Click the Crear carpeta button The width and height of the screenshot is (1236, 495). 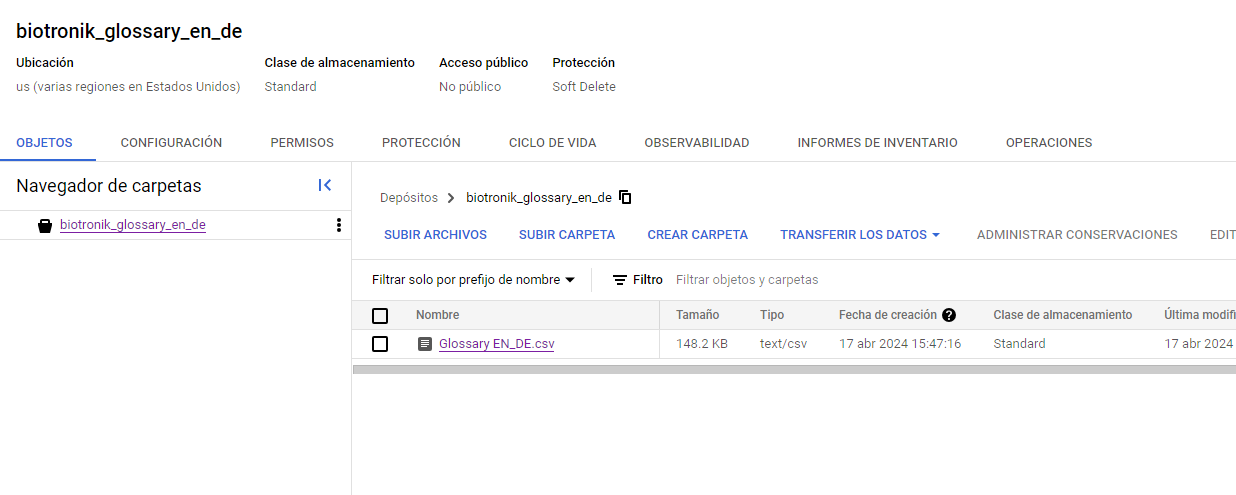click(x=697, y=235)
